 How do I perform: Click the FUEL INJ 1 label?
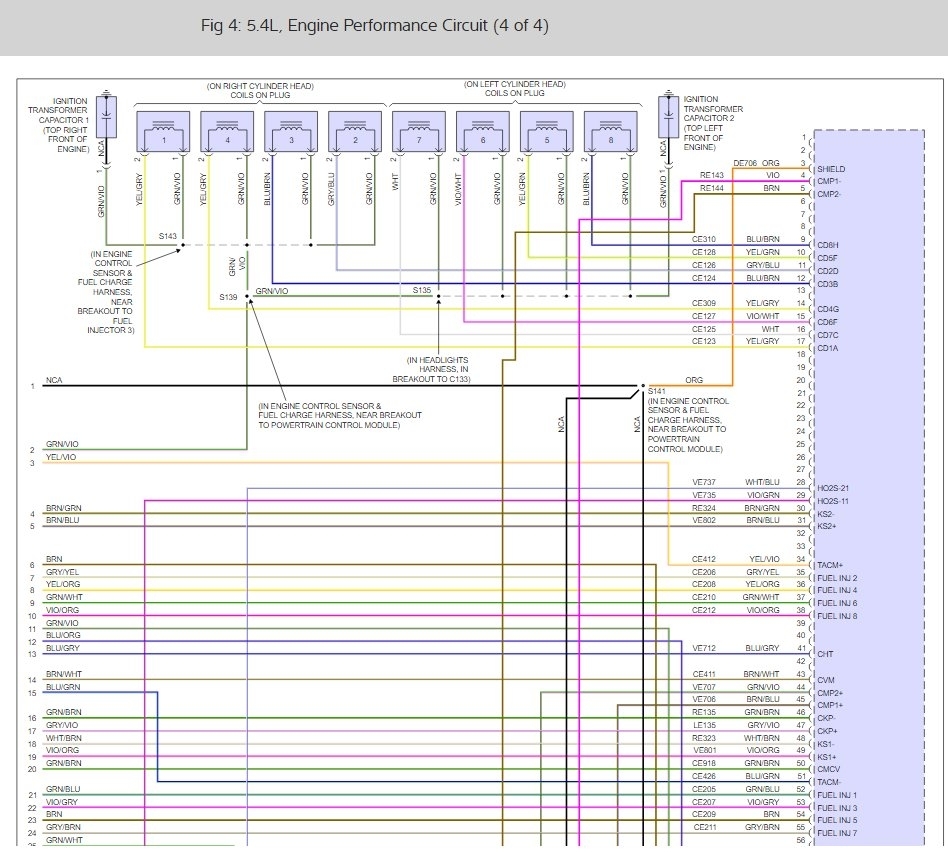click(837, 795)
